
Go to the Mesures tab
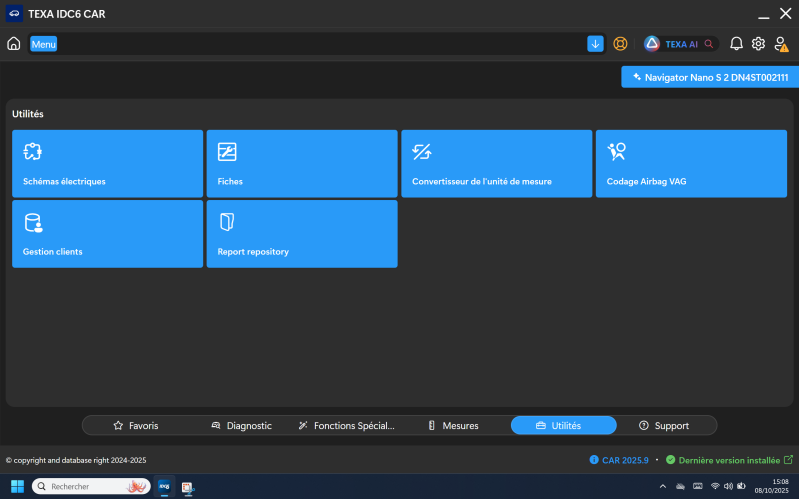(452, 426)
